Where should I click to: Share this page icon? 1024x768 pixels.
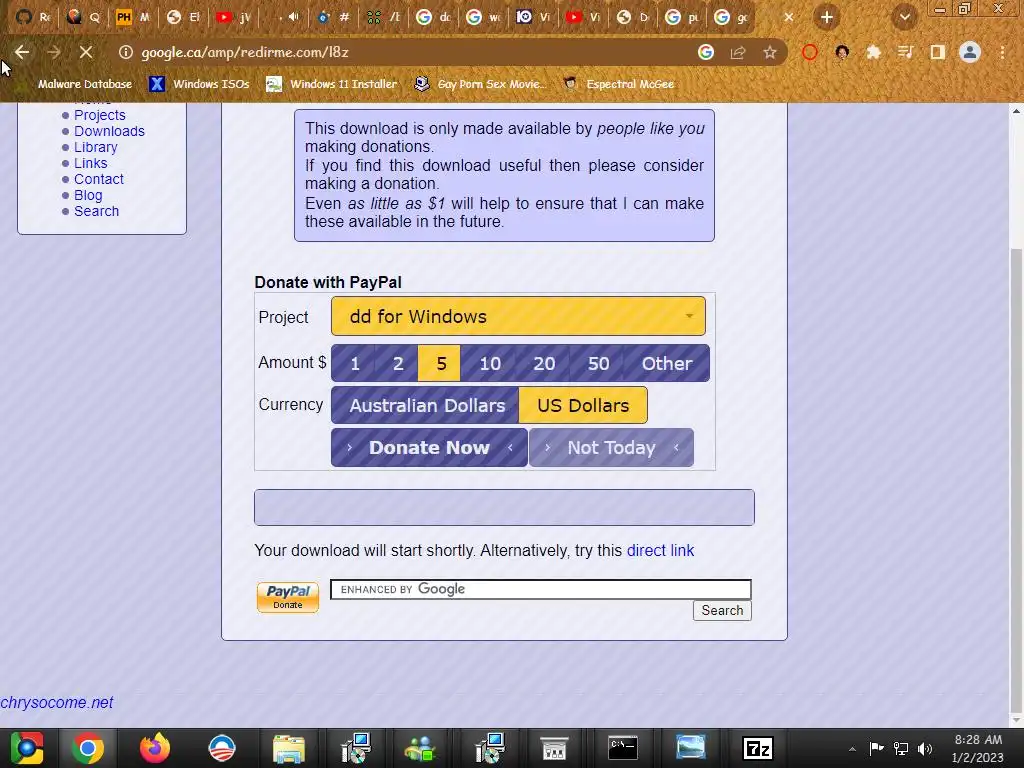tap(738, 52)
